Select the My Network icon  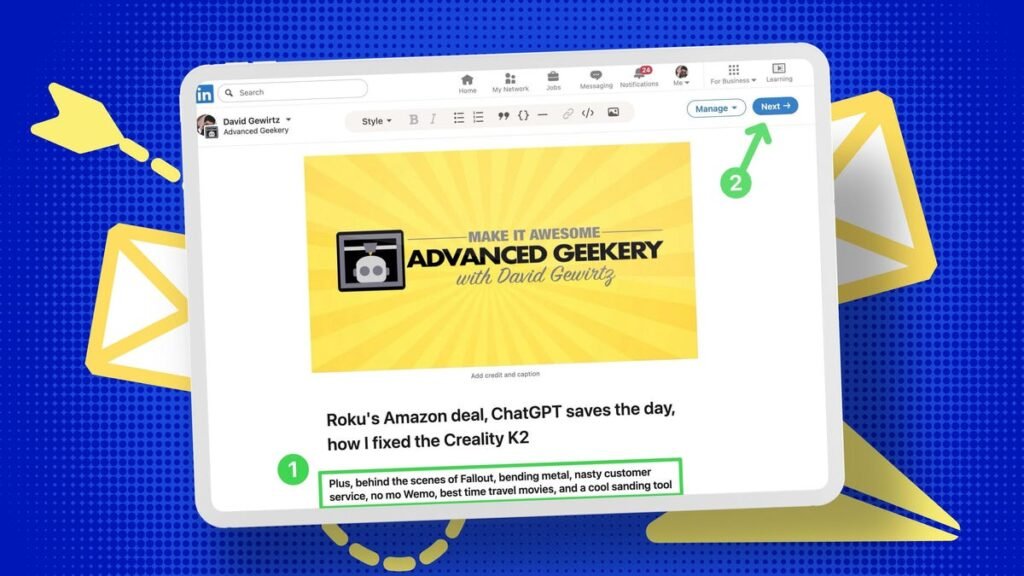pos(509,76)
